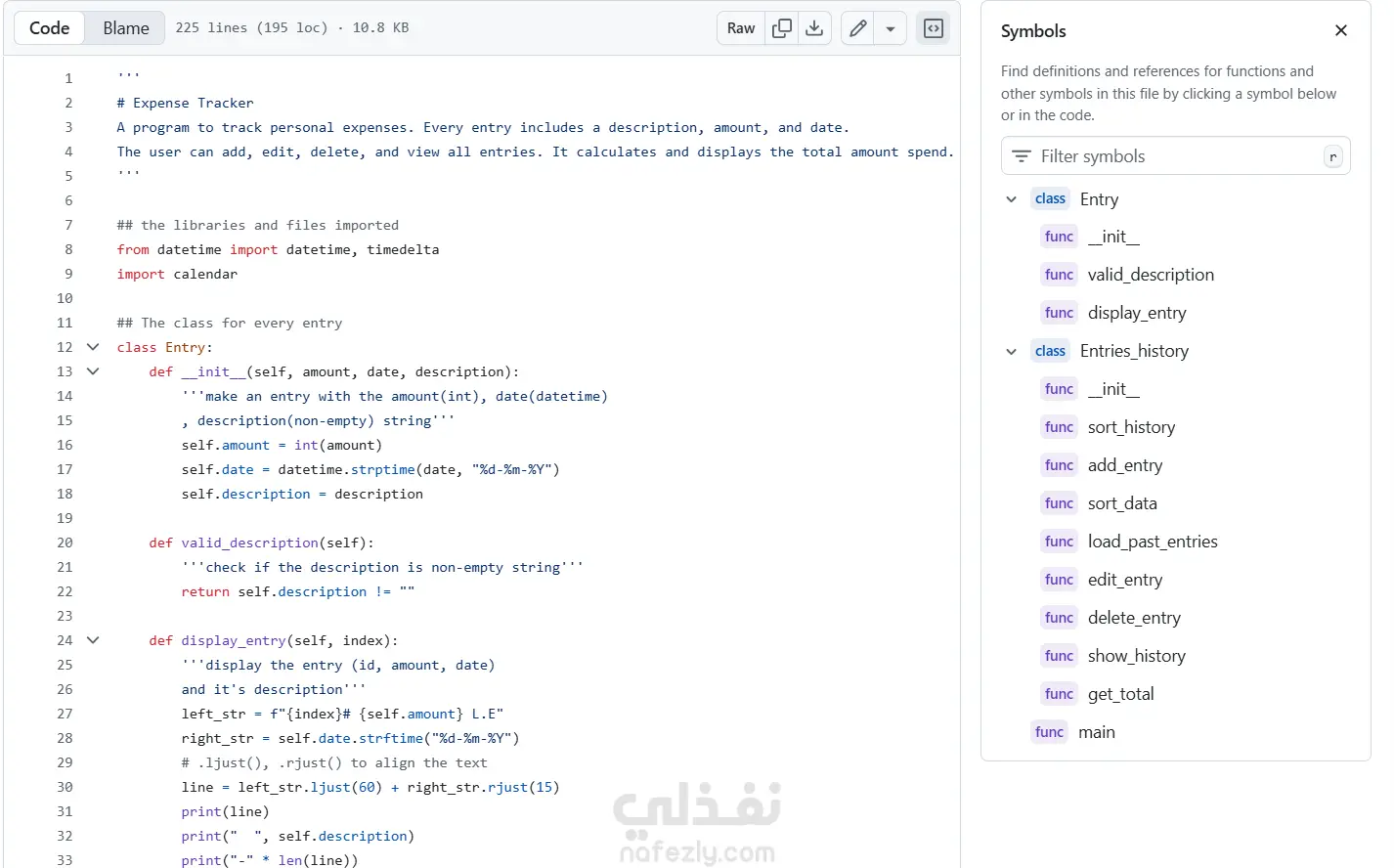Jump to Entries_history class symbol
Screen dimensions: 1394x868
(1134, 351)
